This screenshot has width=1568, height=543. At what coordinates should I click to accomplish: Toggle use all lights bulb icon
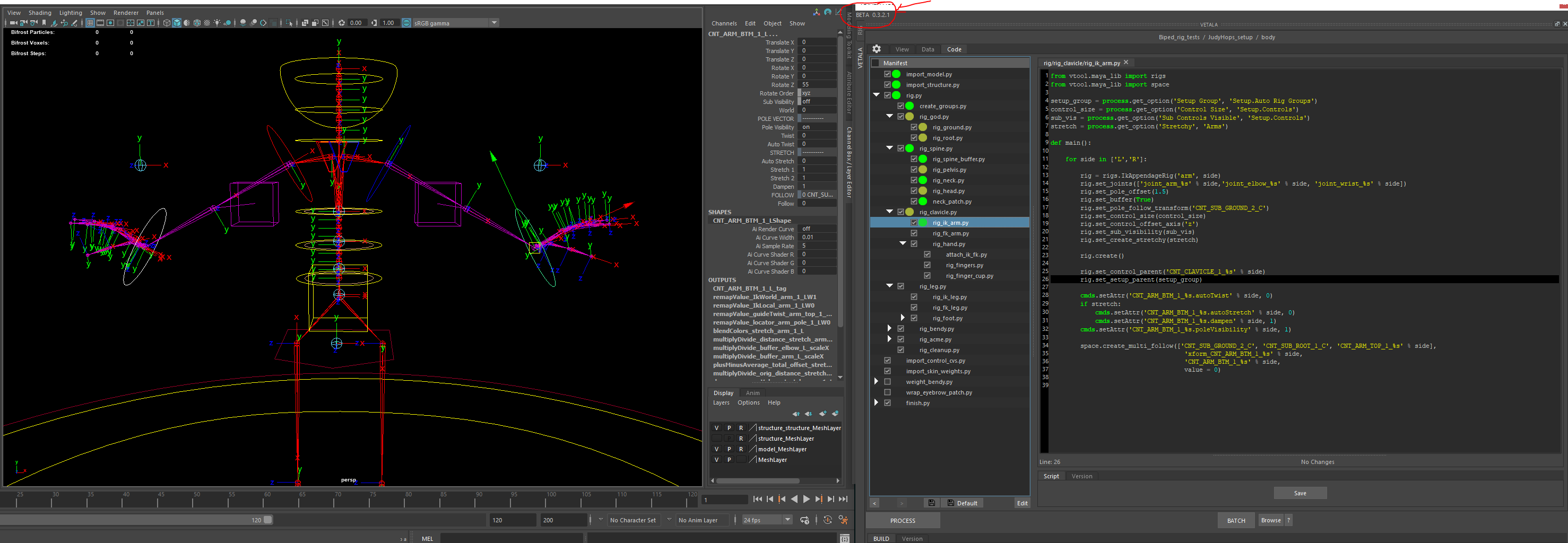click(216, 23)
